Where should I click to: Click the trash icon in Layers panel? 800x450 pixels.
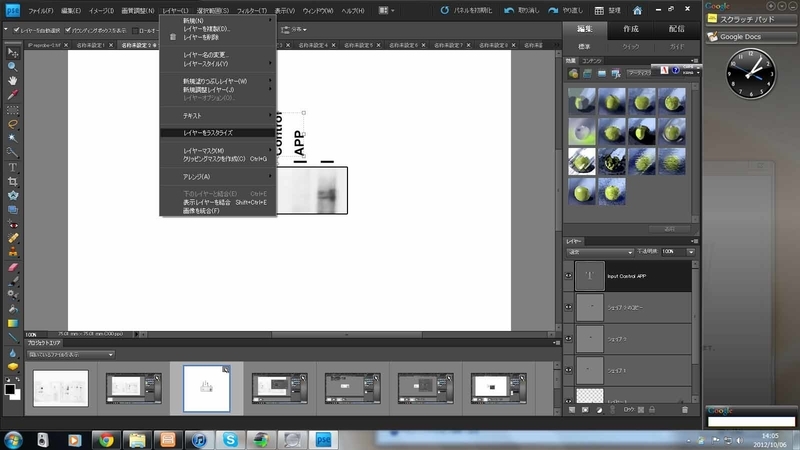pyautogui.click(x=685, y=410)
